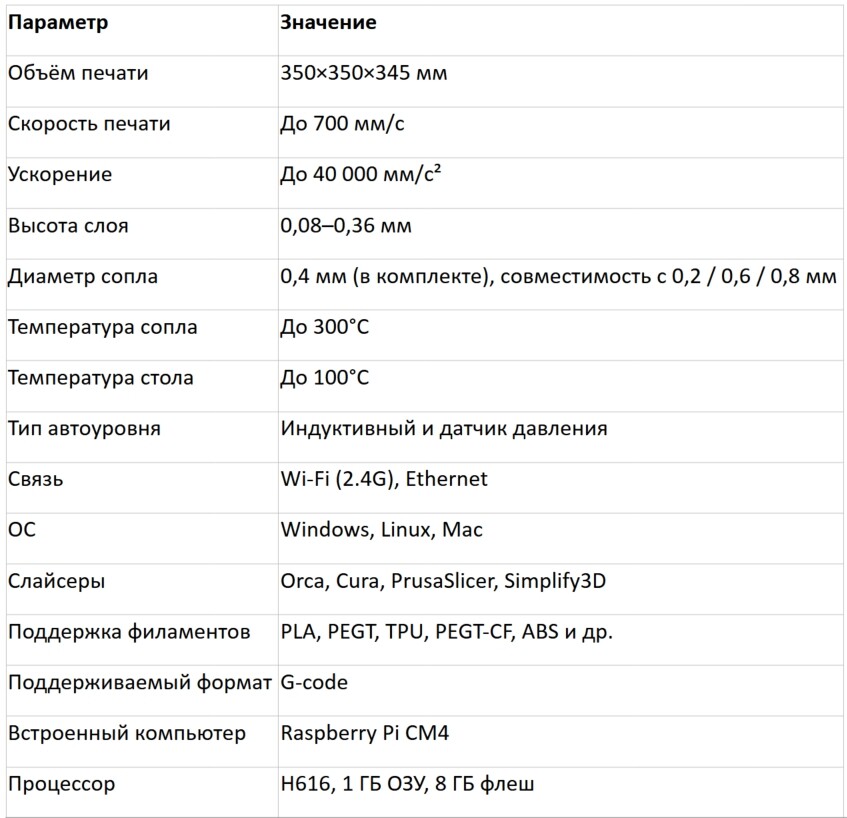
Task: Select the До 40 000 мм/с² value
Action: point(360,174)
